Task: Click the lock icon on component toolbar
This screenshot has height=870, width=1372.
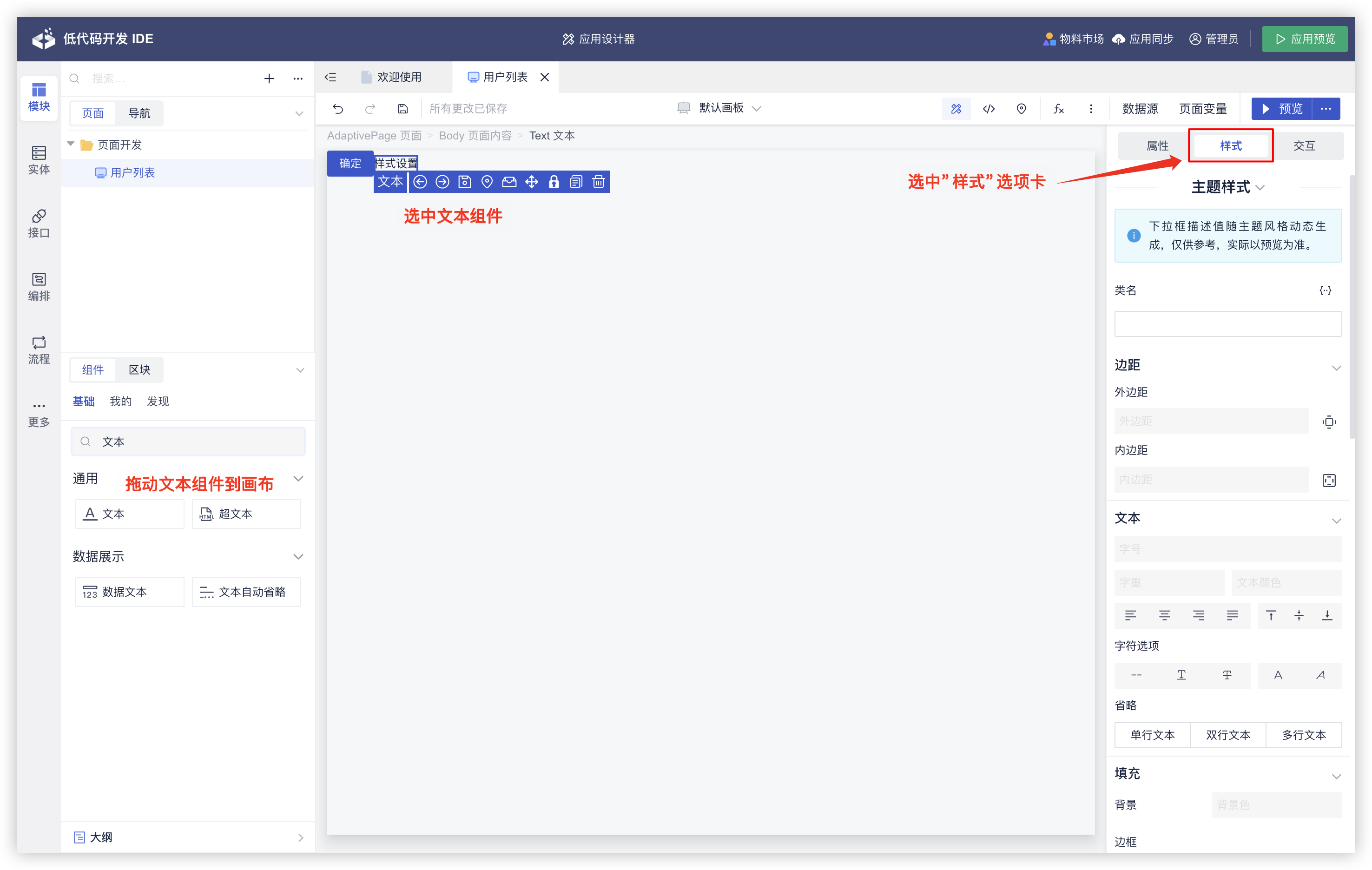Action: point(553,182)
